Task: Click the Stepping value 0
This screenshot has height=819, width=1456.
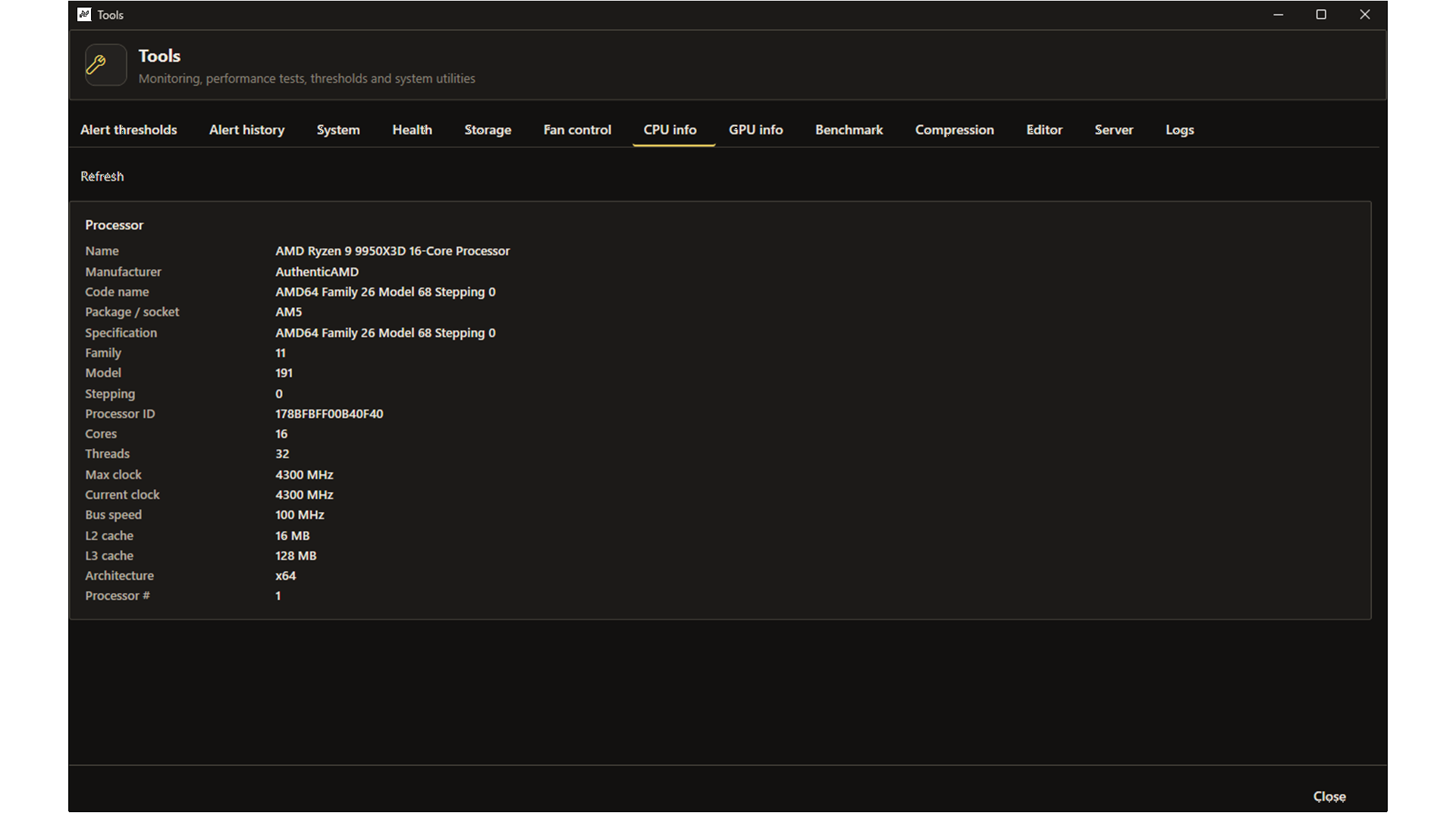Action: coord(279,394)
